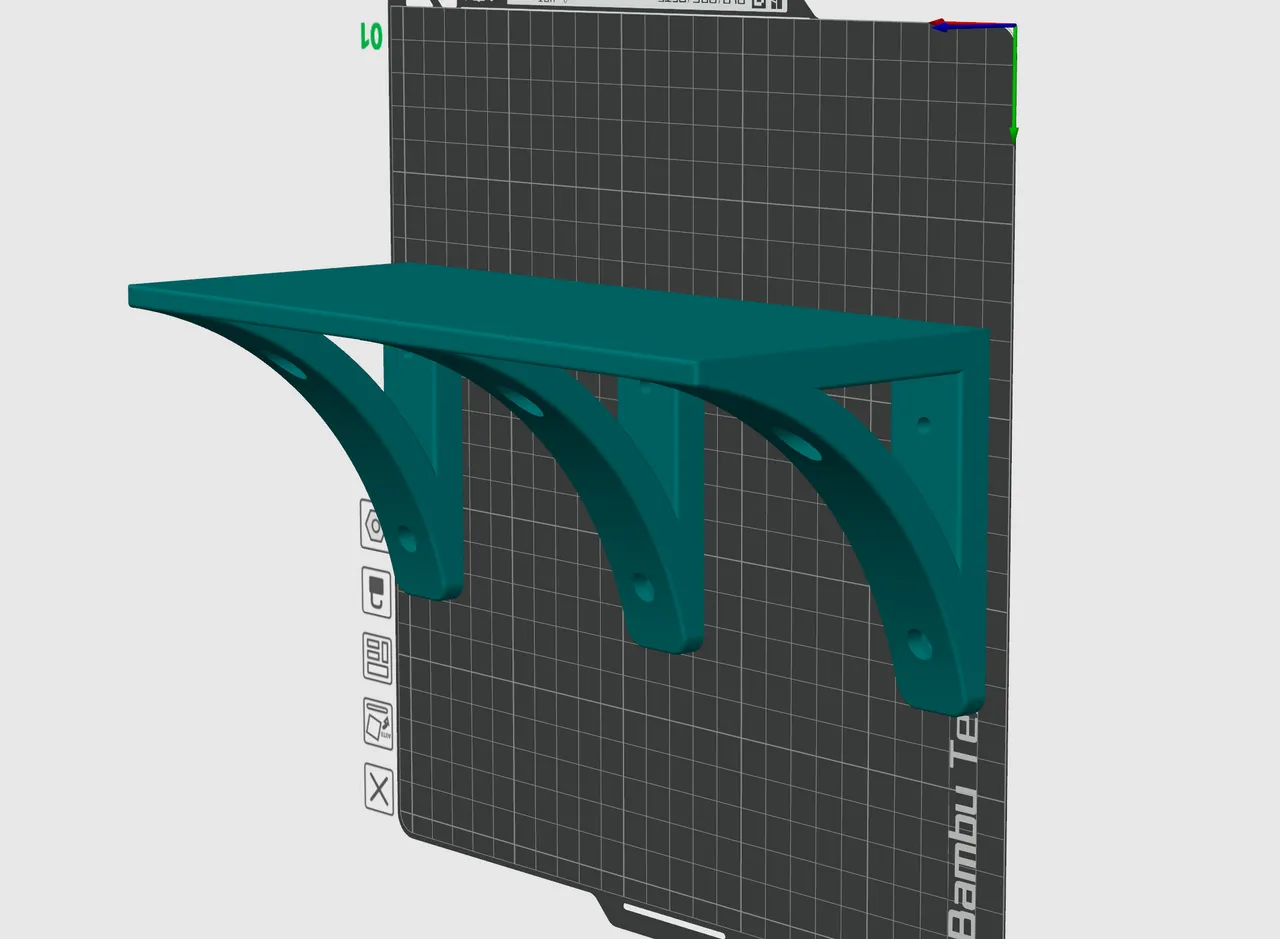Open plate settings with the hex nut icon
The image size is (1280, 939).
(x=373, y=525)
